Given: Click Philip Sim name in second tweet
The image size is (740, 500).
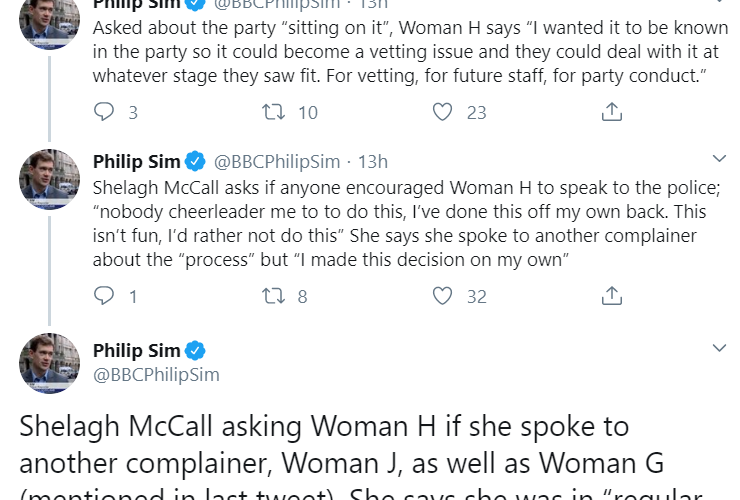Looking at the screenshot, I should 137,161.
